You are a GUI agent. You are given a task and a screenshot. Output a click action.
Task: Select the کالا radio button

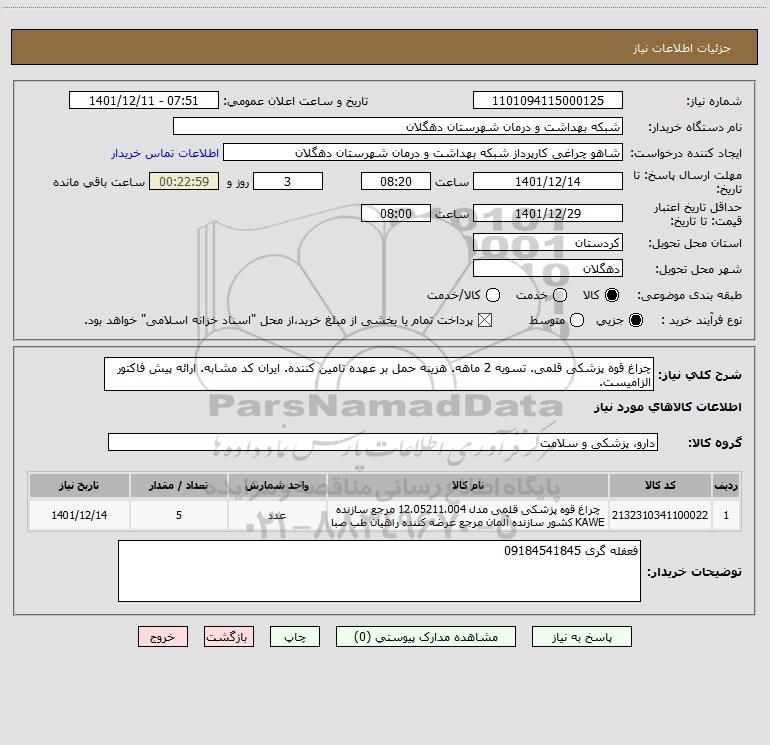pos(612,295)
